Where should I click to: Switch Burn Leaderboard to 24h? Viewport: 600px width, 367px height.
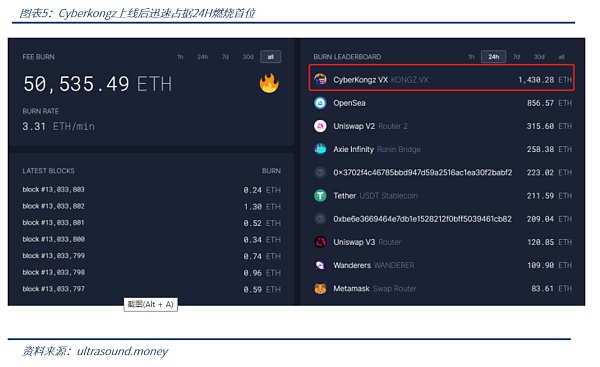click(x=494, y=57)
